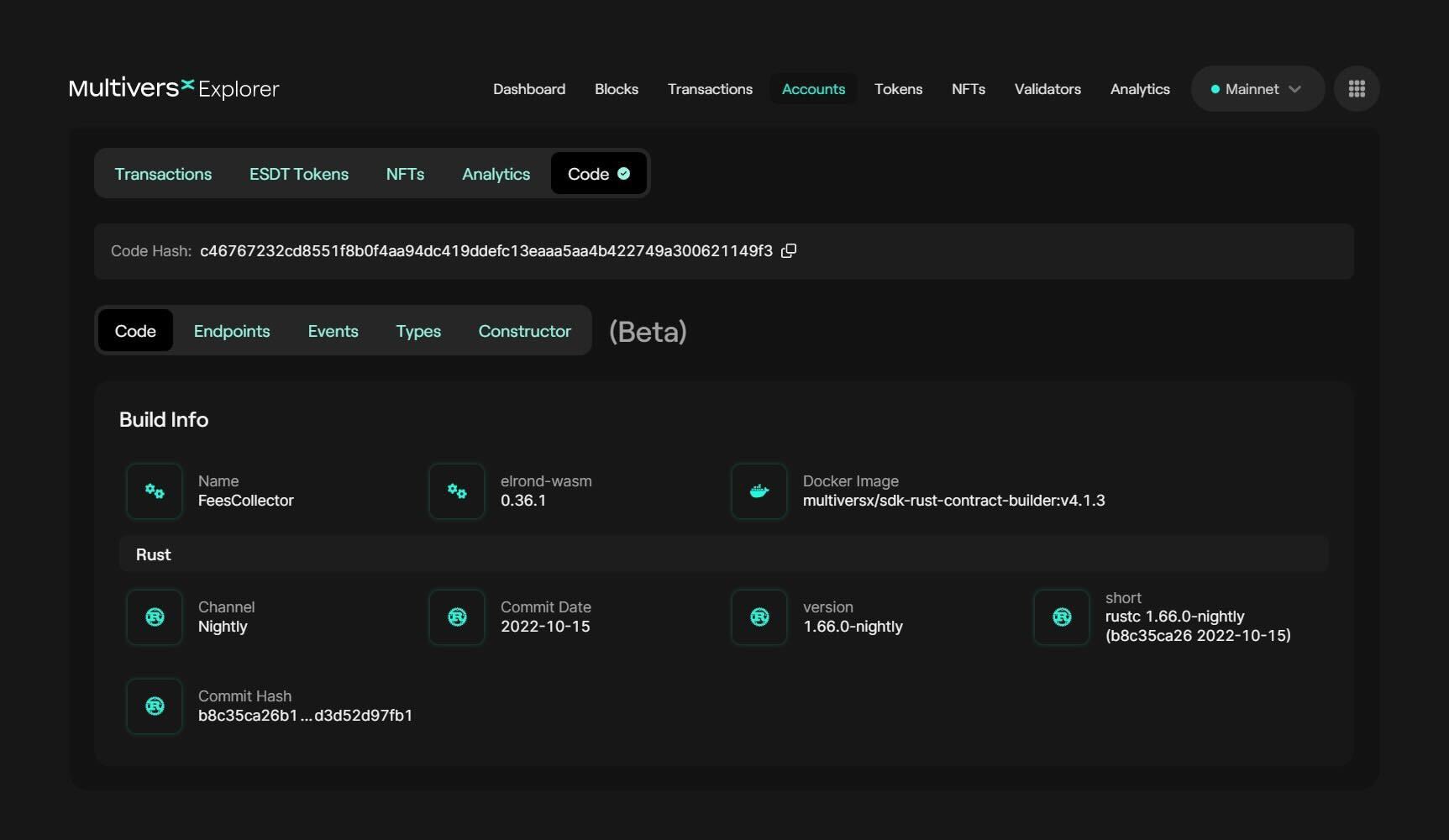Navigate to Validators in the top menu
This screenshot has height=840, width=1449.
coord(1047,89)
